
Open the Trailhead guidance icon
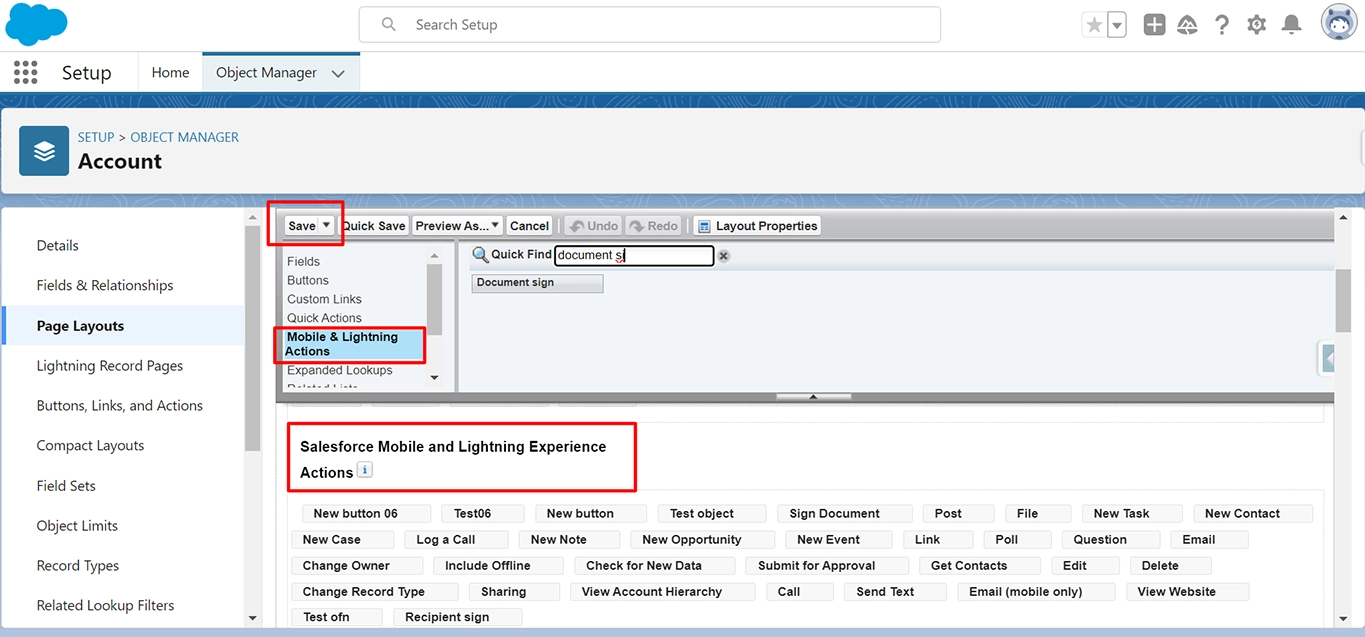1187,25
